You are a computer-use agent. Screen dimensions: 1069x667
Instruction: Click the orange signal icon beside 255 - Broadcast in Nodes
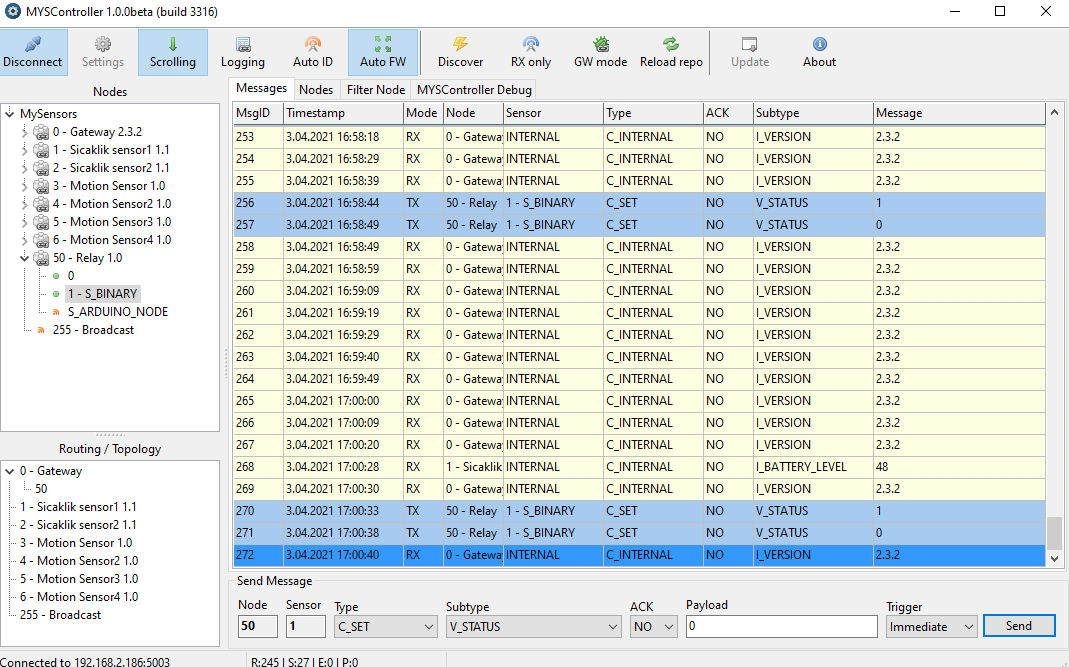click(41, 330)
